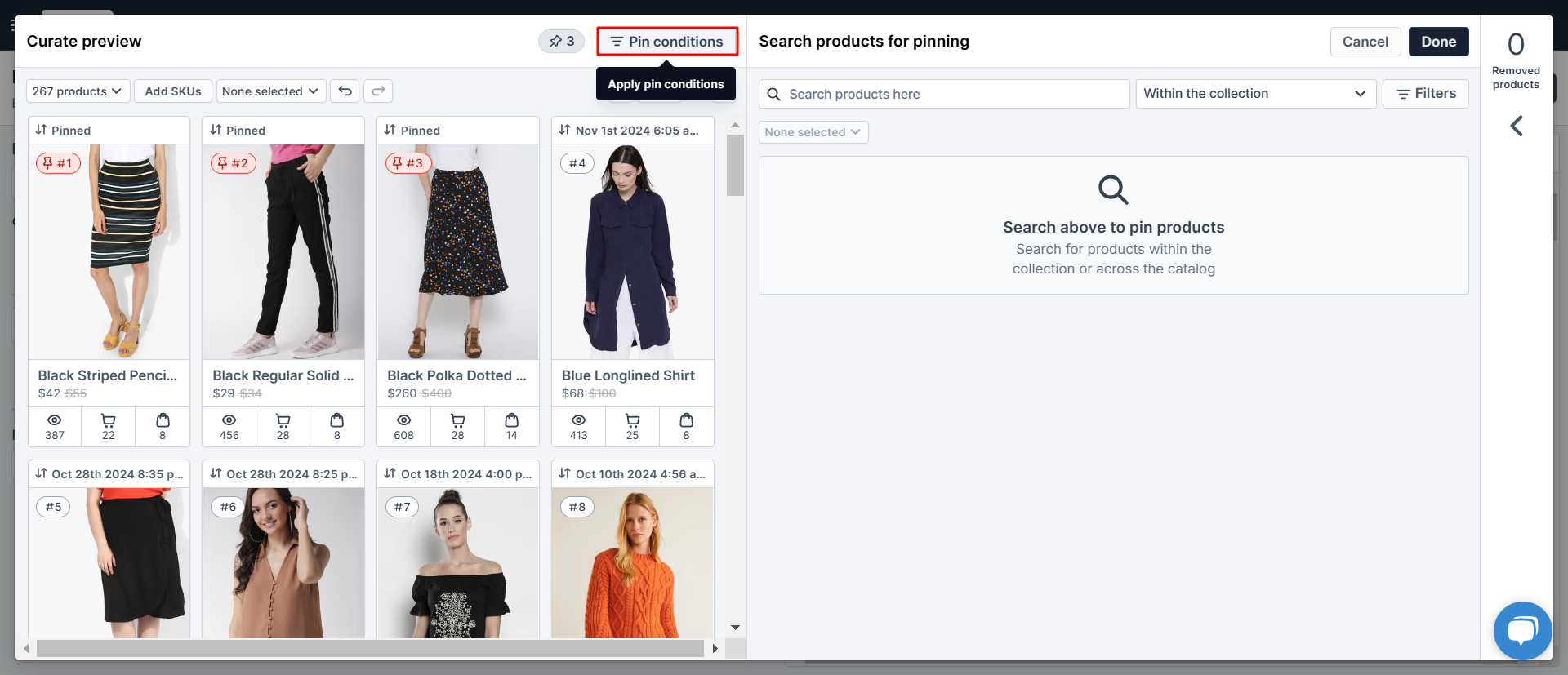Click the #4 position badge on Blue Longlined Shirt

pyautogui.click(x=577, y=163)
